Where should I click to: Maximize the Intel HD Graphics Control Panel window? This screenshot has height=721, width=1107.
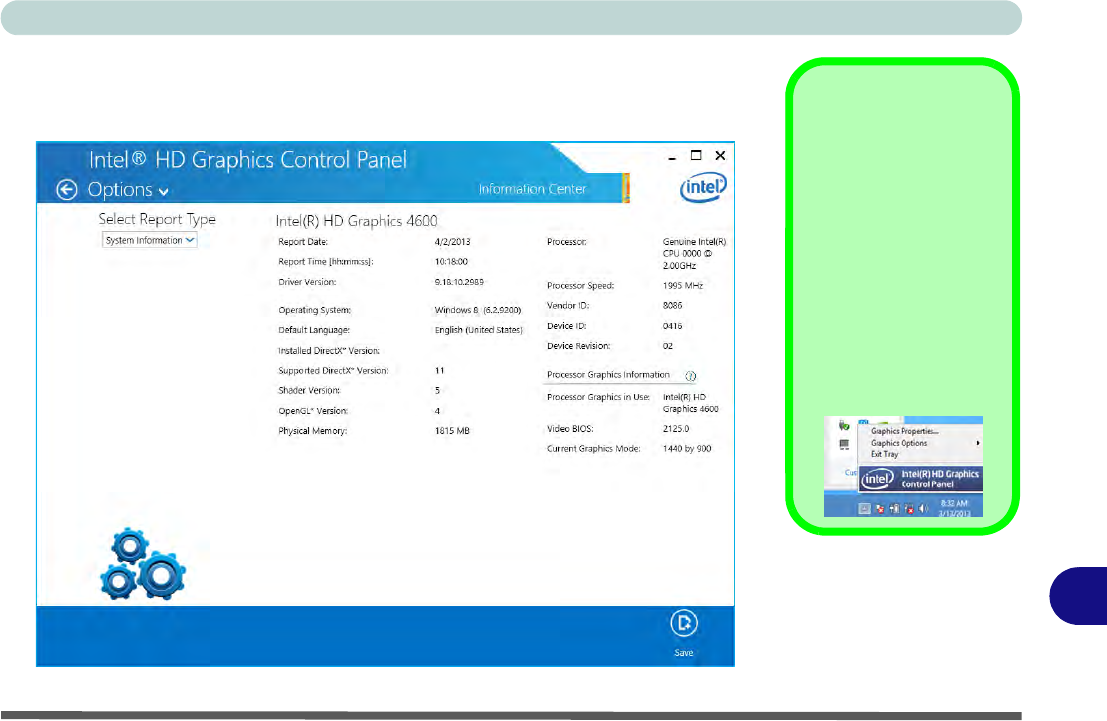tap(696, 155)
